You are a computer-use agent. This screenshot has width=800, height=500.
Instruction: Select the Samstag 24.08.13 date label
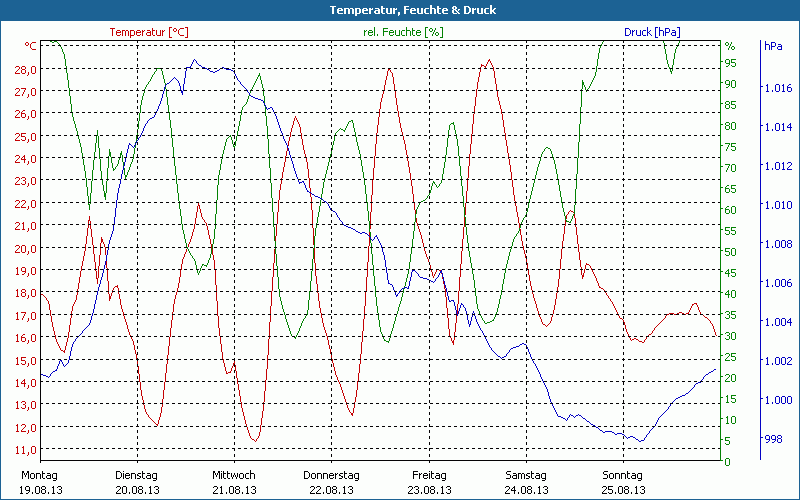click(526, 482)
